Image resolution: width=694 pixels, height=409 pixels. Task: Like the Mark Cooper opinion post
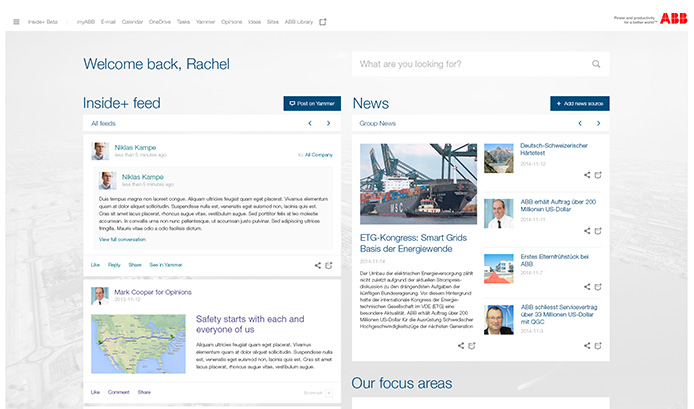pyautogui.click(x=95, y=392)
